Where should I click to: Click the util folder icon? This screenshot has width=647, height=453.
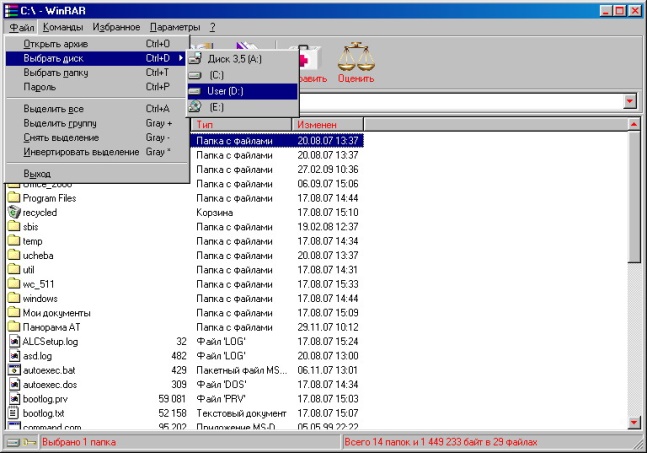[14, 269]
